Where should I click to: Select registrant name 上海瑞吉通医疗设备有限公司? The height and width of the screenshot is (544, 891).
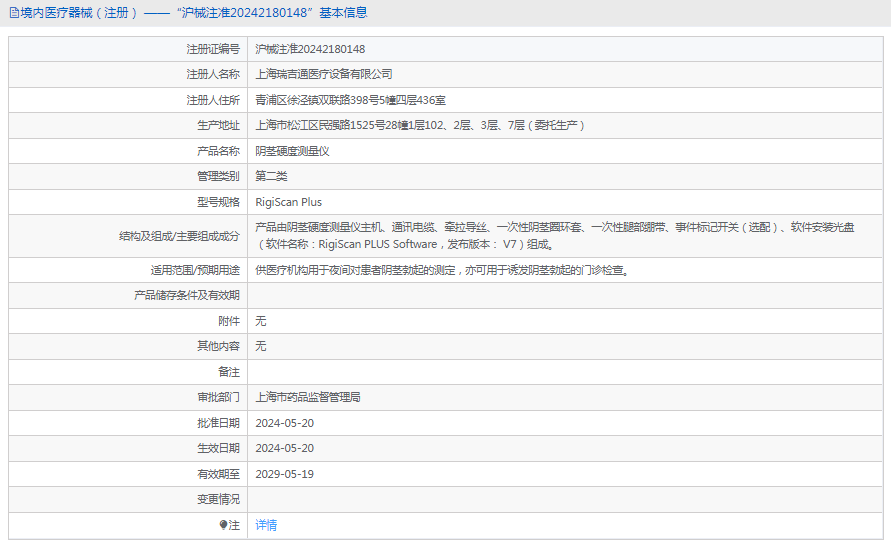[324, 74]
